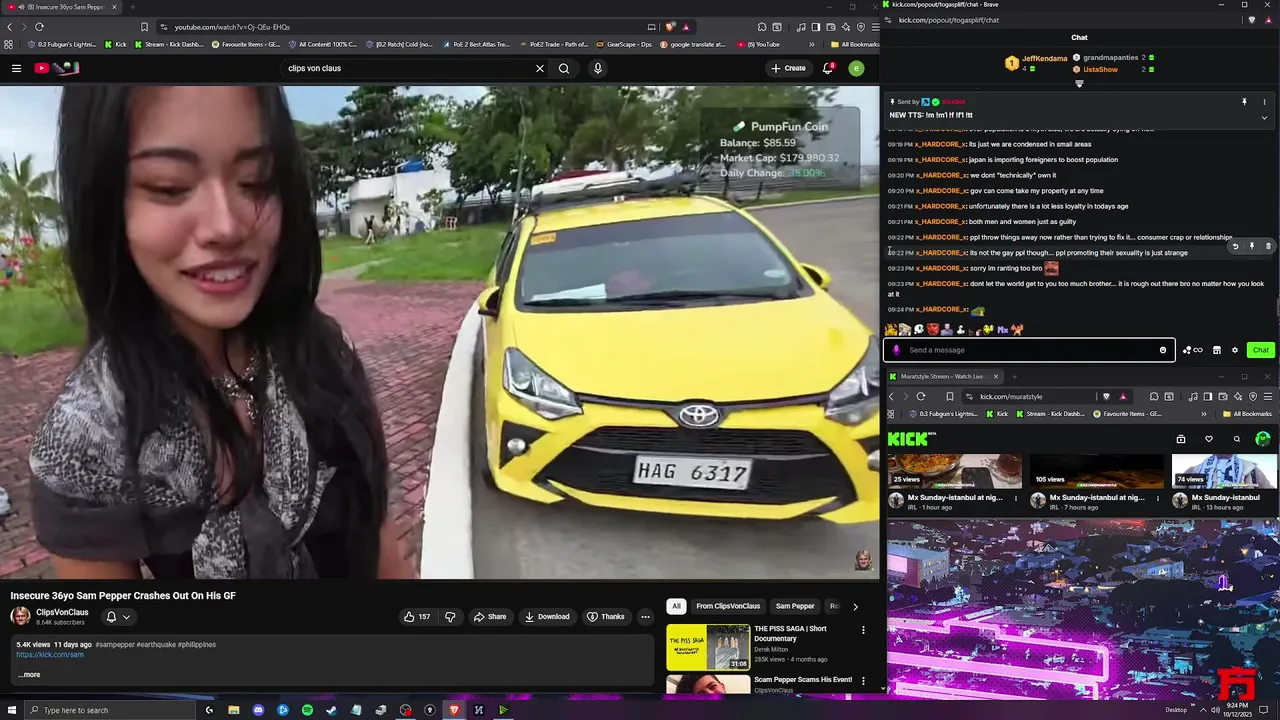The width and height of the screenshot is (1280, 720).
Task: Open Brave Shields icon in YouTube window
Action: click(670, 27)
